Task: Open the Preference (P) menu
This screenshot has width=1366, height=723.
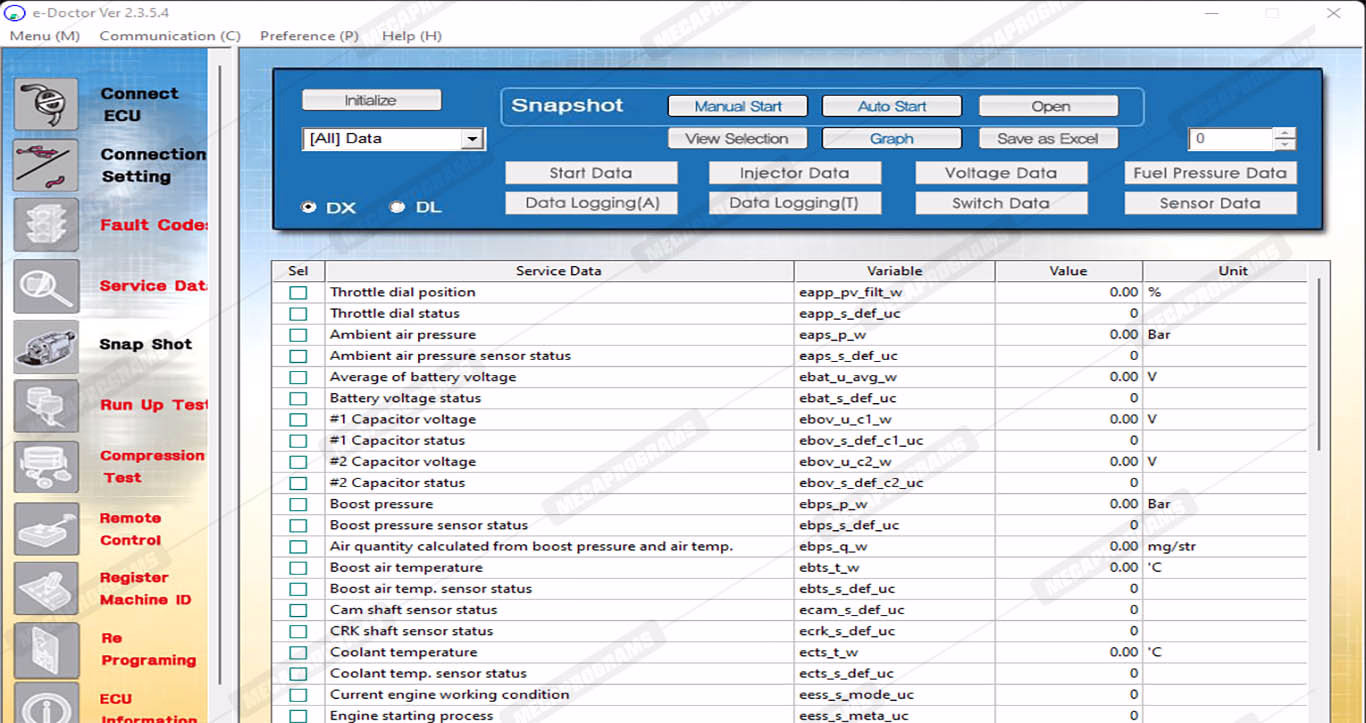Action: click(x=309, y=36)
